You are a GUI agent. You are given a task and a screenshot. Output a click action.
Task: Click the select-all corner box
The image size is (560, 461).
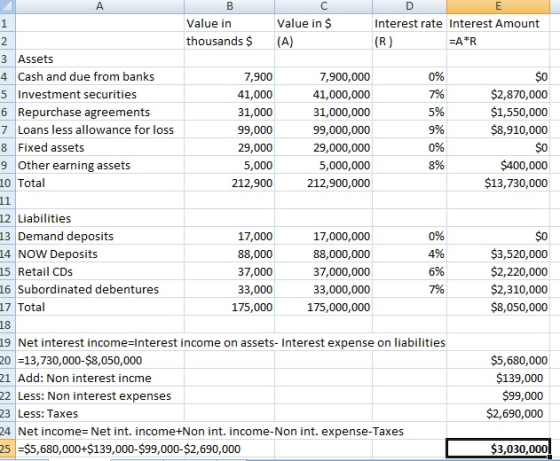pyautogui.click(x=8, y=6)
